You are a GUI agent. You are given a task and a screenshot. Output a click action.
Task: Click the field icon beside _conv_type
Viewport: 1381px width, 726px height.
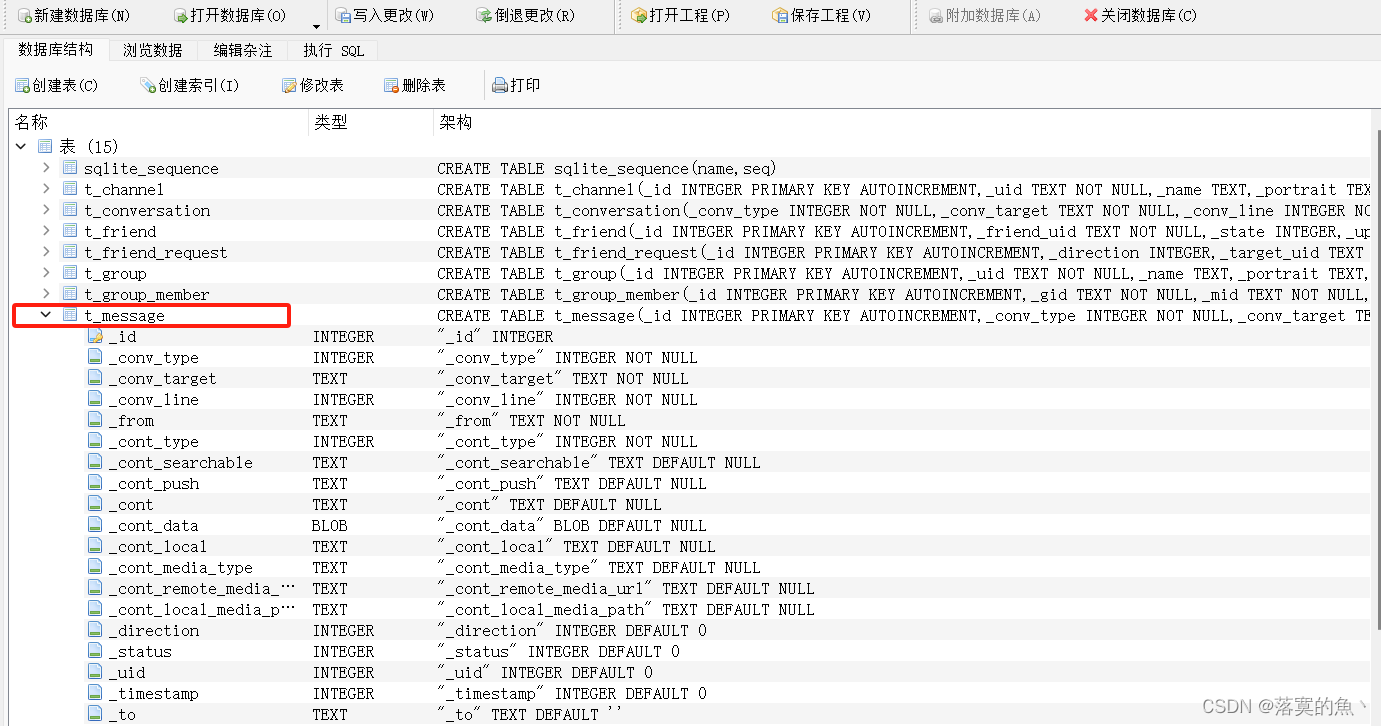pos(95,357)
